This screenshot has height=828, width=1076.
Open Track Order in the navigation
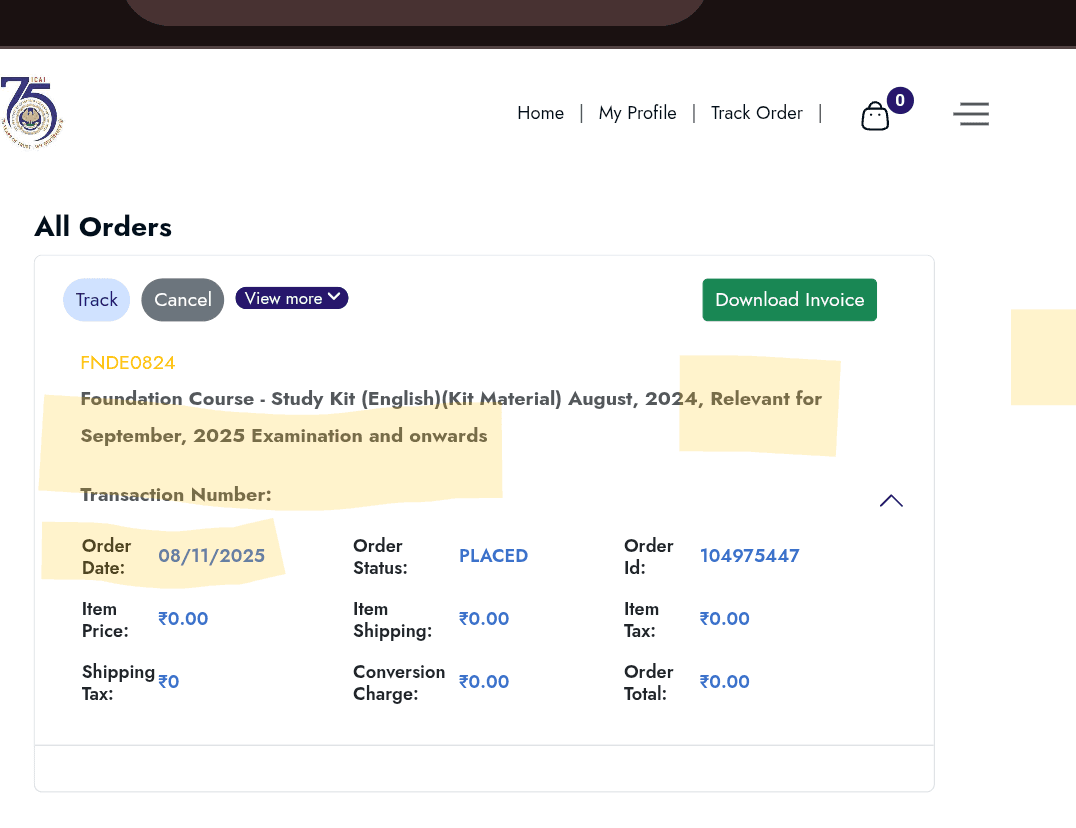tap(756, 113)
